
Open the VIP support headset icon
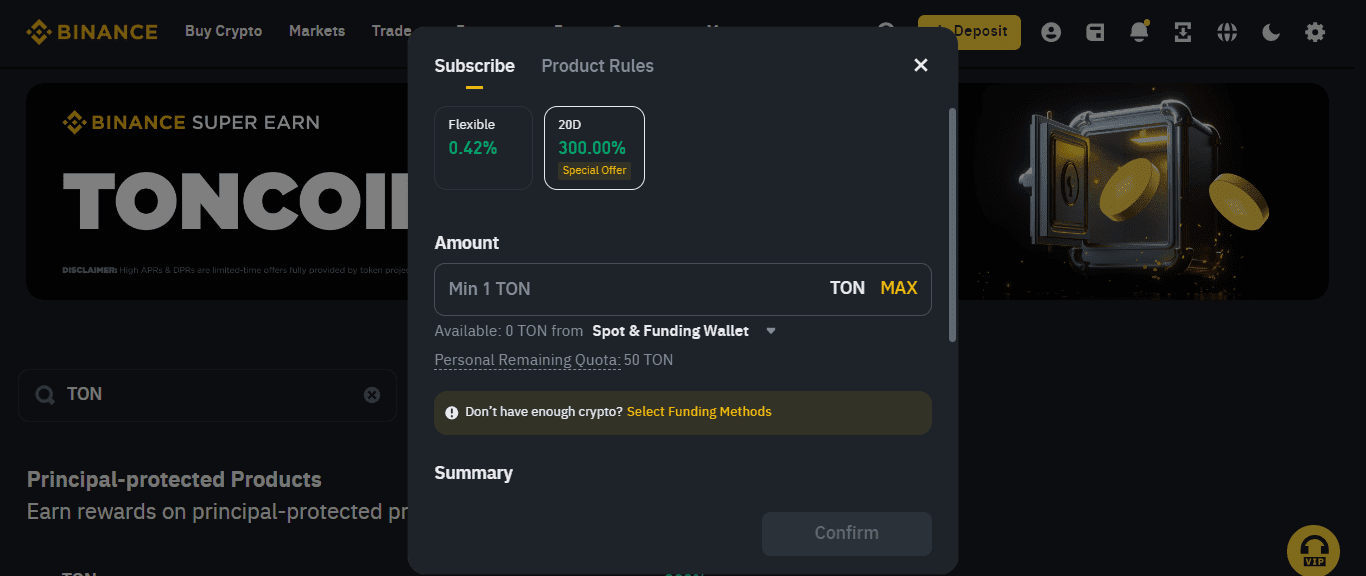[x=1312, y=551]
